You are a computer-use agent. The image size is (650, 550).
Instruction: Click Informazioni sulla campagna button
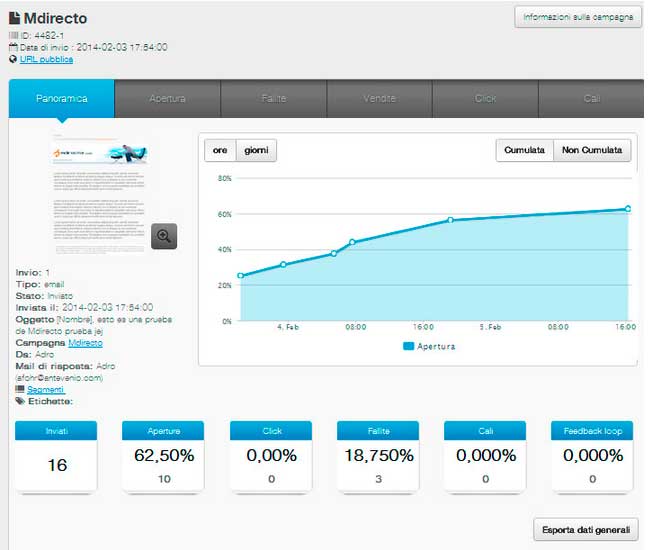(x=578, y=17)
